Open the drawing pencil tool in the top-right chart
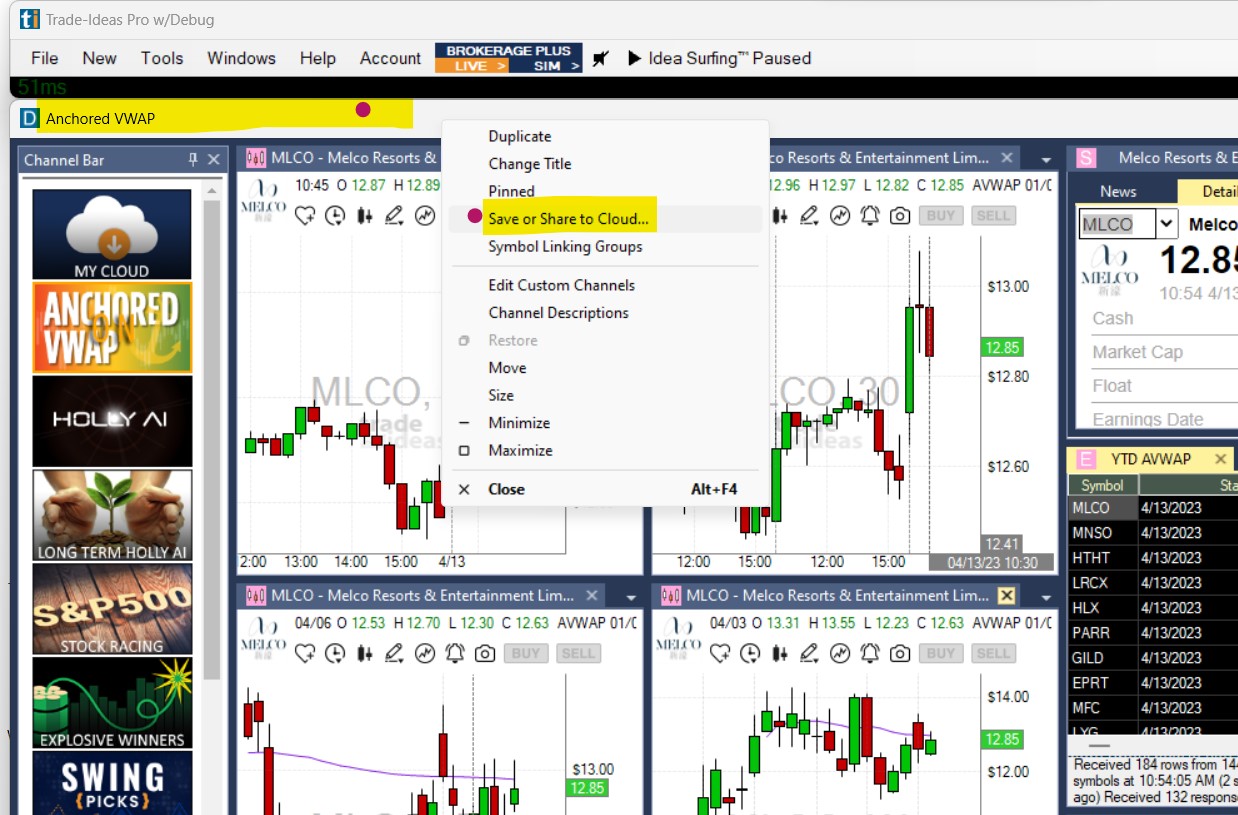Screen dimensions: 1238x815 click(810, 215)
